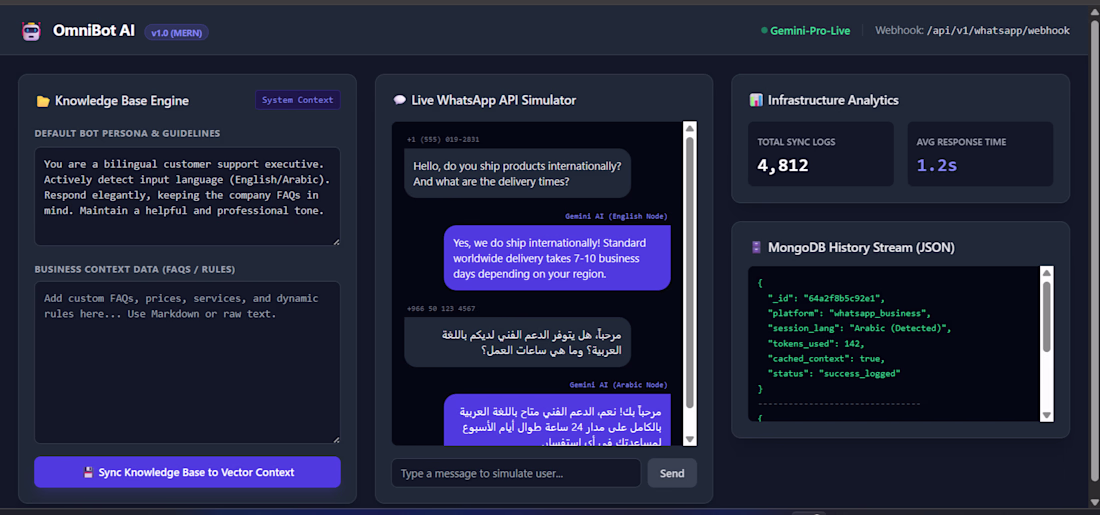Click the chat scrollbar down arrow
The image size is (1100, 515).
pos(690,439)
